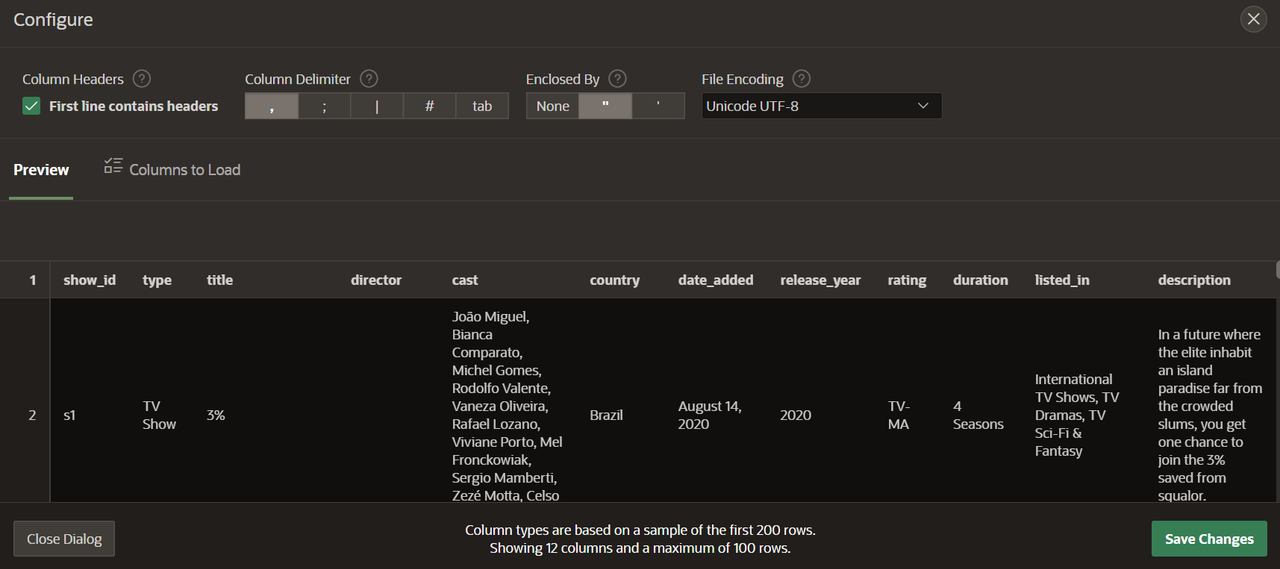Click the cast column header

(465, 280)
